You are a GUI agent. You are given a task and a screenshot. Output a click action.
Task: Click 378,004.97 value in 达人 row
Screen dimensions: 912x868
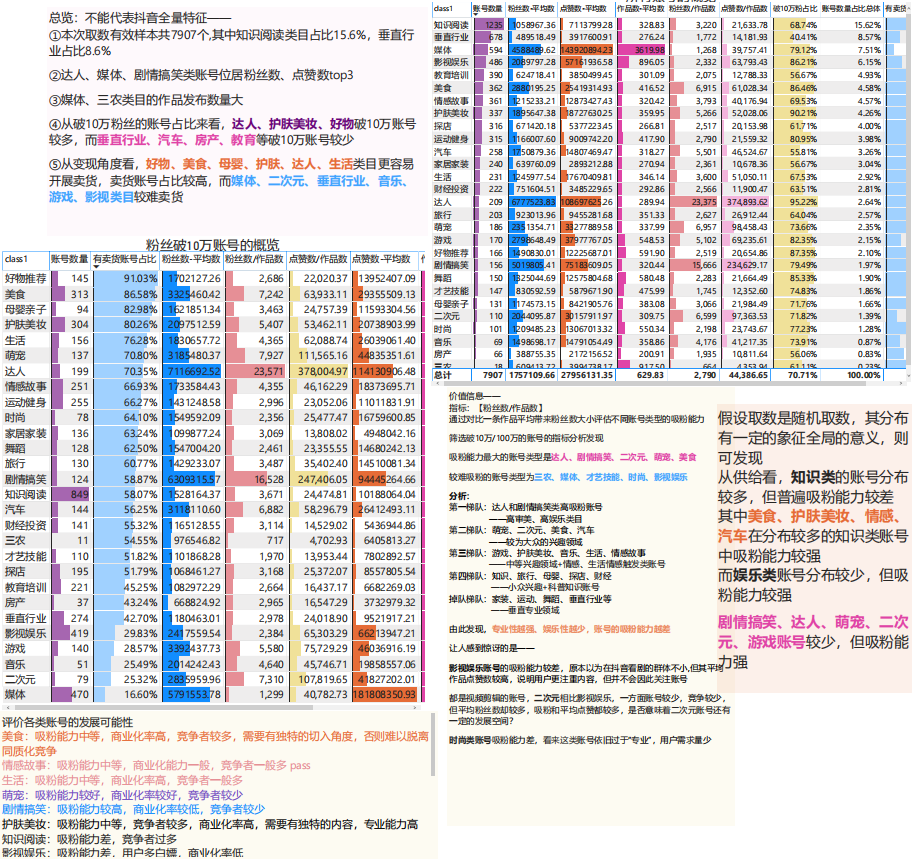point(322,371)
